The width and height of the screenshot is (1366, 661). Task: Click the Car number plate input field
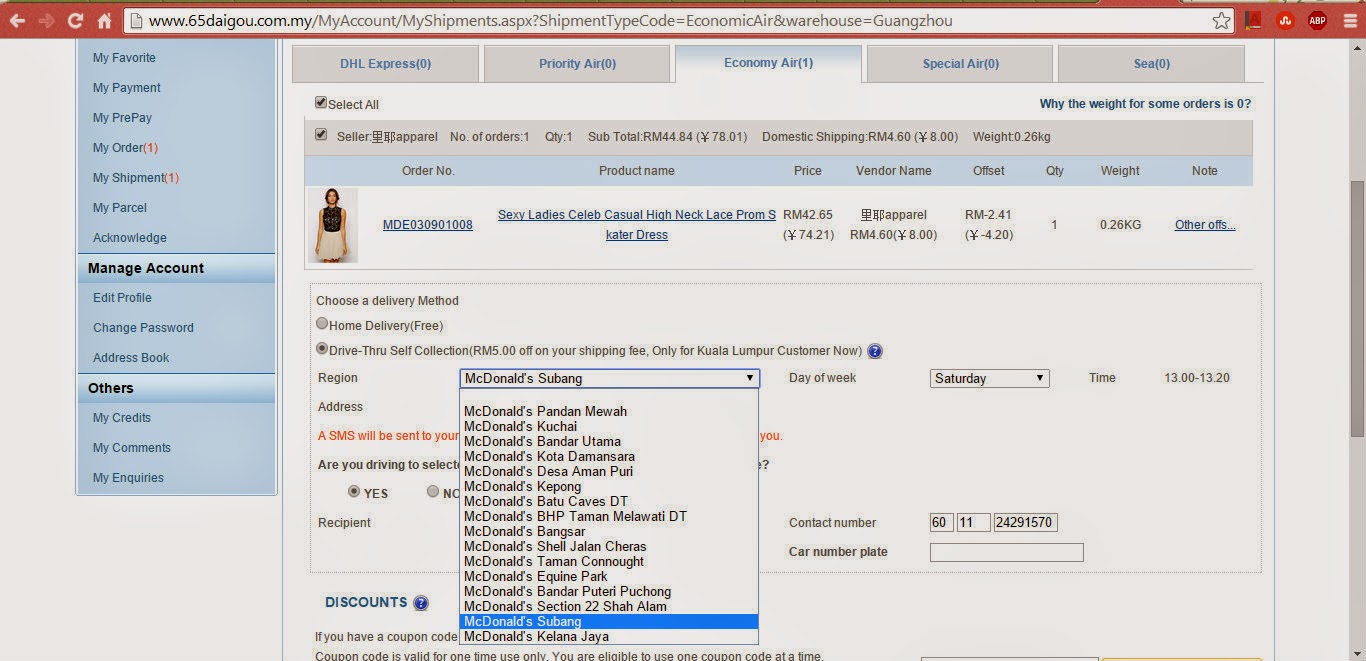[1007, 552]
